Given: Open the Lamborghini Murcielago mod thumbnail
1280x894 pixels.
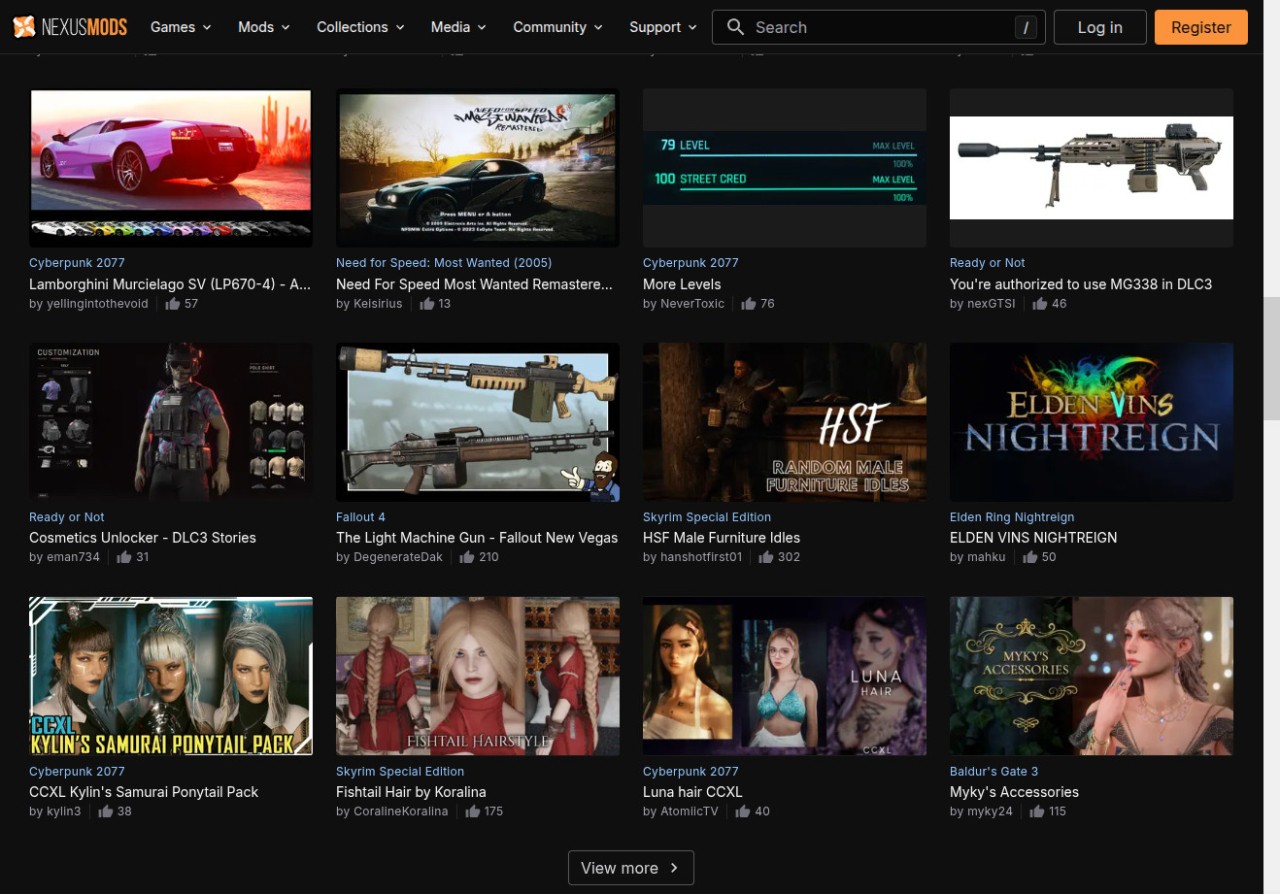Looking at the screenshot, I should pyautogui.click(x=171, y=166).
